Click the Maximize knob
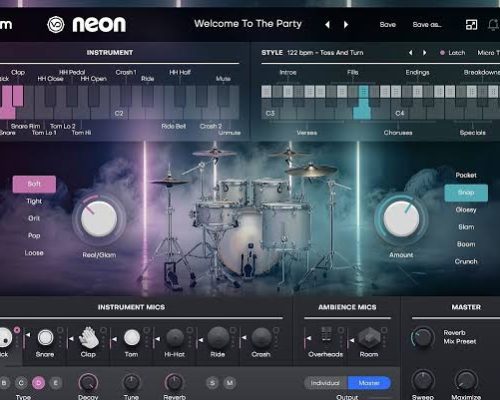Screen dimensions: 500x400 click(x=466, y=381)
